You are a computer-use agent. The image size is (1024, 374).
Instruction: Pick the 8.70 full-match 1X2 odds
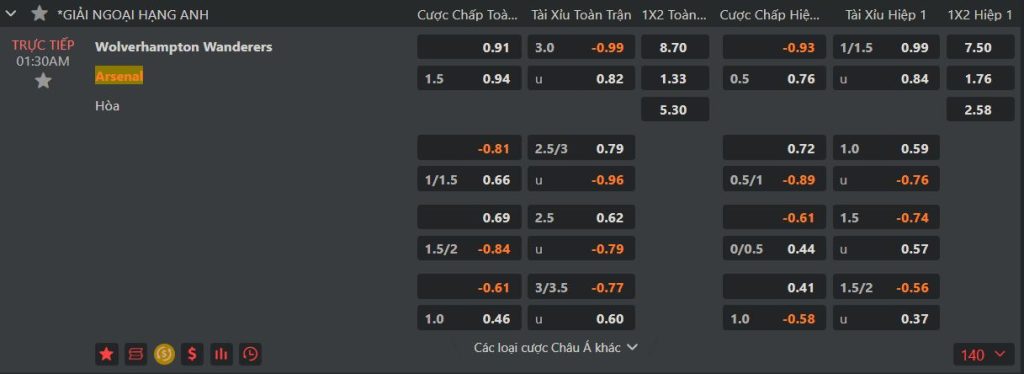pos(675,47)
